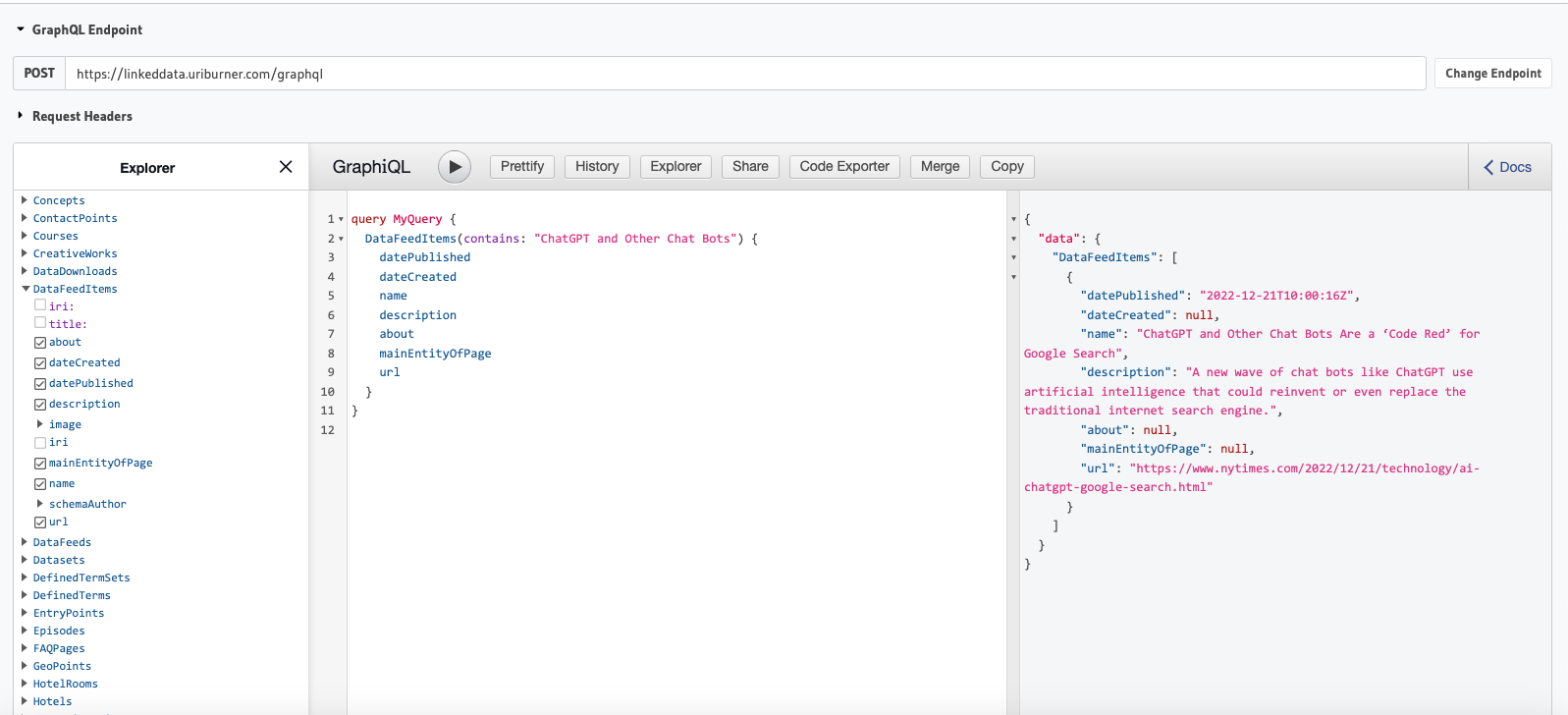Expand the Courses tree node
Viewport: 1568px width, 715px height.
[25, 236]
